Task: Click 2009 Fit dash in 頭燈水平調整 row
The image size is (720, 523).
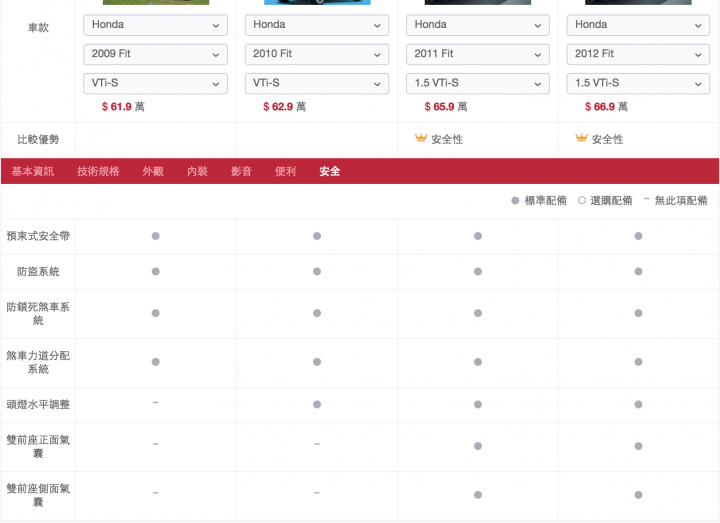Action: point(156,402)
